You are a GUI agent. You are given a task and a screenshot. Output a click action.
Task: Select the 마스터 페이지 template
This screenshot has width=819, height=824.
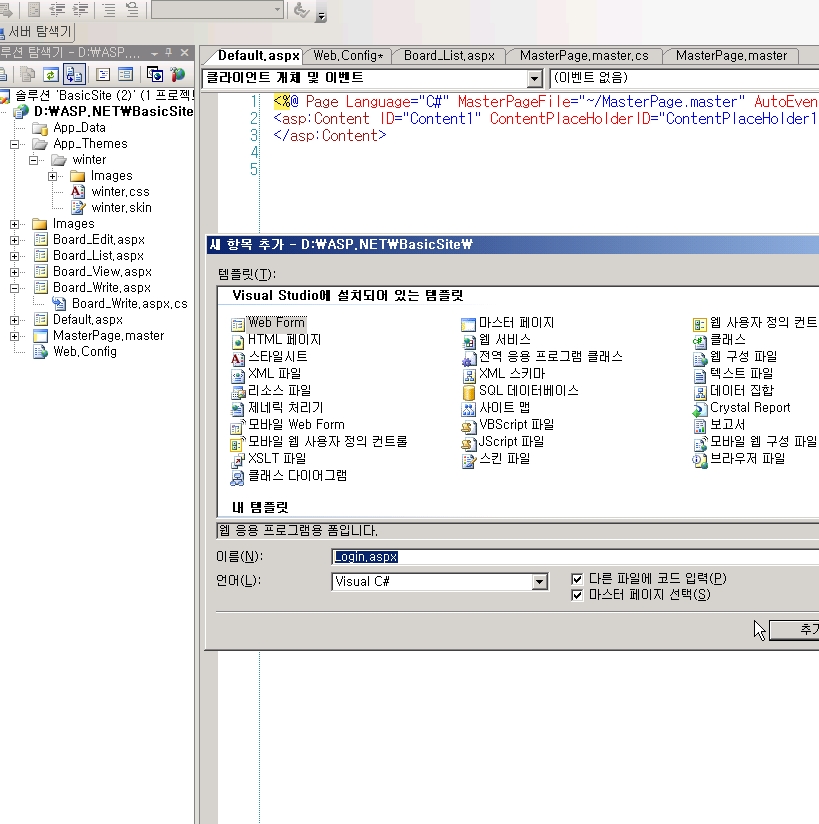pyautogui.click(x=508, y=323)
